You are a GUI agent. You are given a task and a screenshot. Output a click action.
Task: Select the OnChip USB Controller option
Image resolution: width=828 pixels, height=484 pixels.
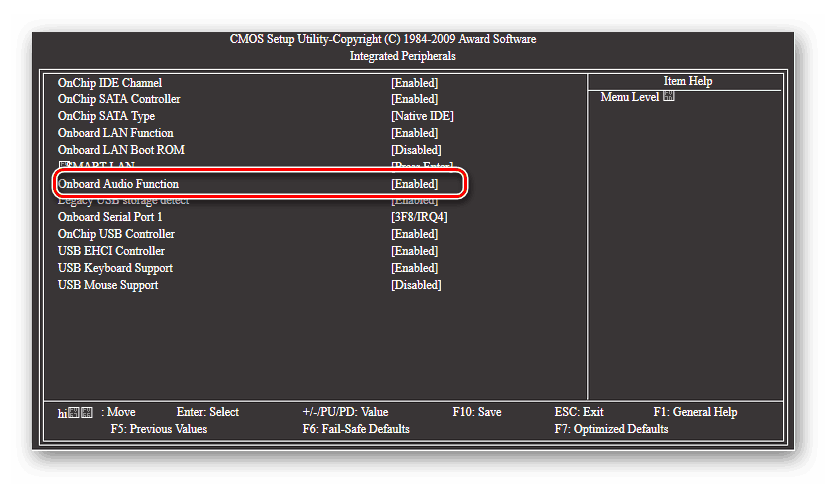click(116, 234)
